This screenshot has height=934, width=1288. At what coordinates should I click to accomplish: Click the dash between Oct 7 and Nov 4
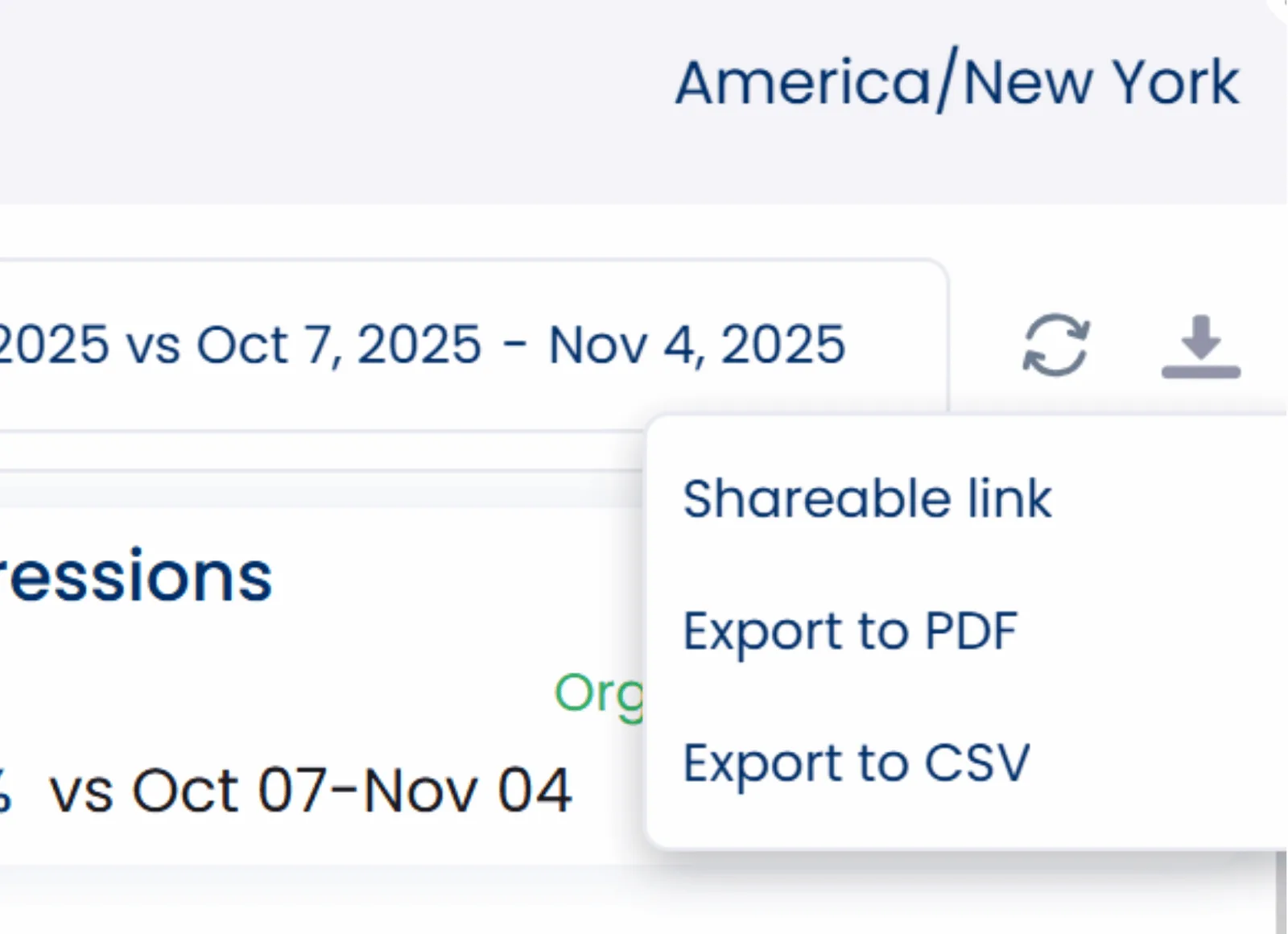click(x=515, y=345)
